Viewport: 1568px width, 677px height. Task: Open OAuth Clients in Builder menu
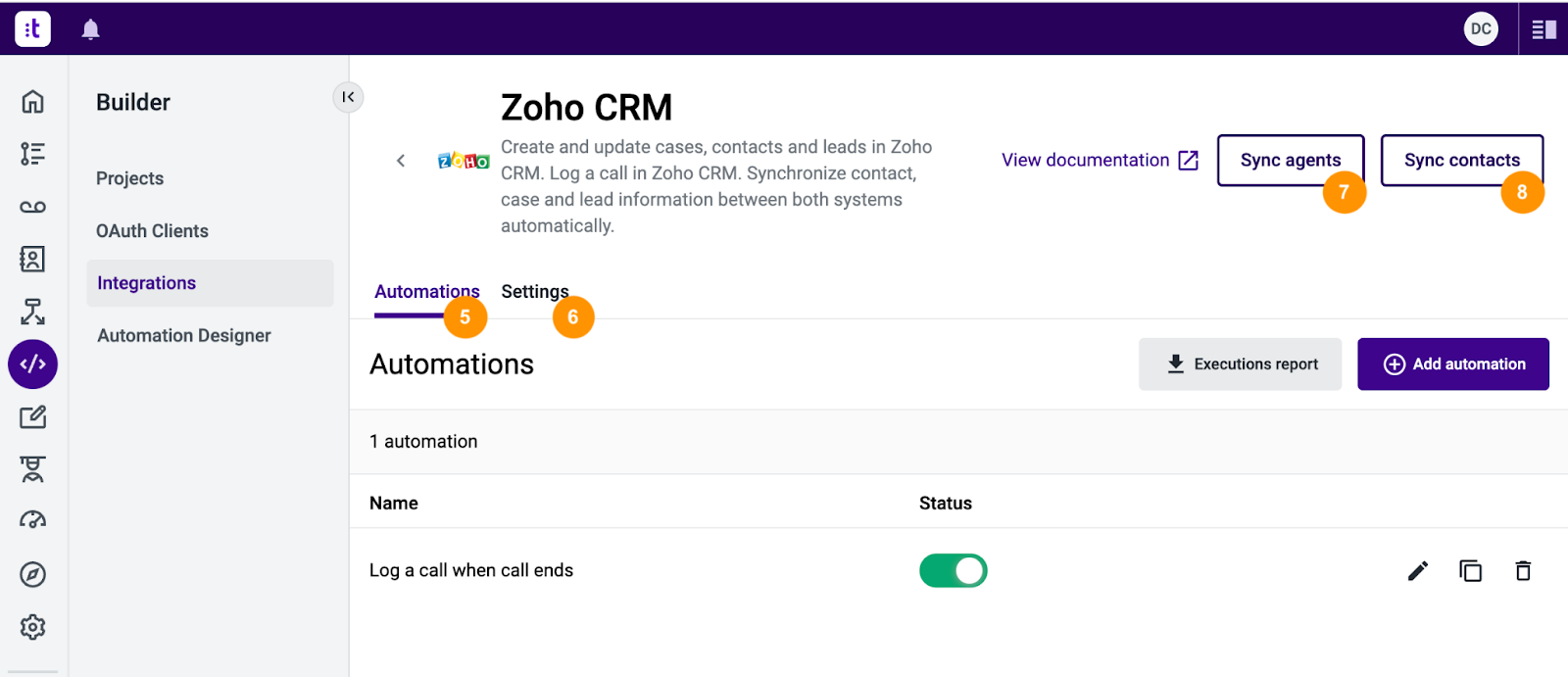[x=152, y=231]
